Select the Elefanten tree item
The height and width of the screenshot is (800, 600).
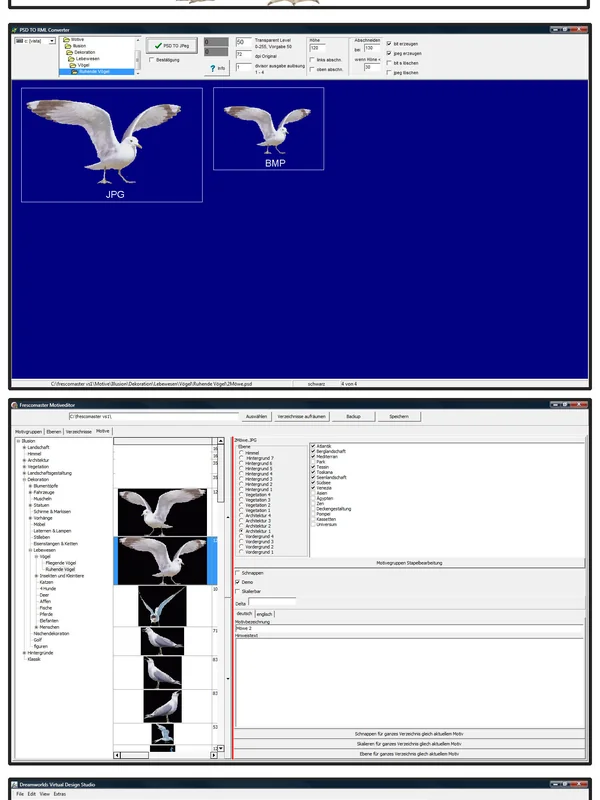pyautogui.click(x=49, y=621)
